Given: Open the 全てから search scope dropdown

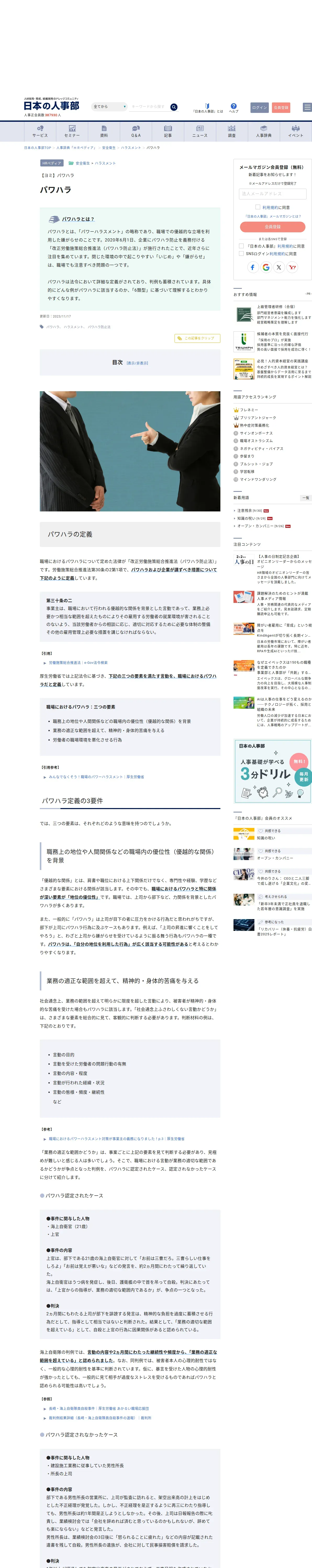Looking at the screenshot, I should click(109, 107).
